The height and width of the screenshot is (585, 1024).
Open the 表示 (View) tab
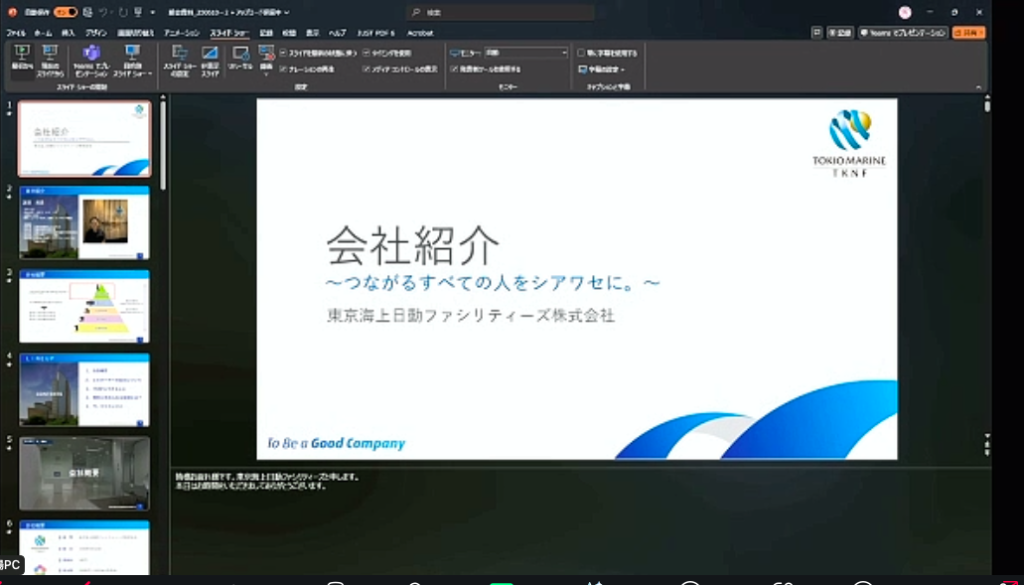(312, 33)
